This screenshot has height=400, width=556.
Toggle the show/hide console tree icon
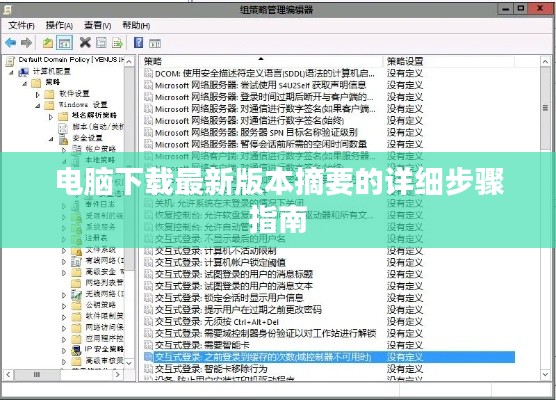point(64,43)
